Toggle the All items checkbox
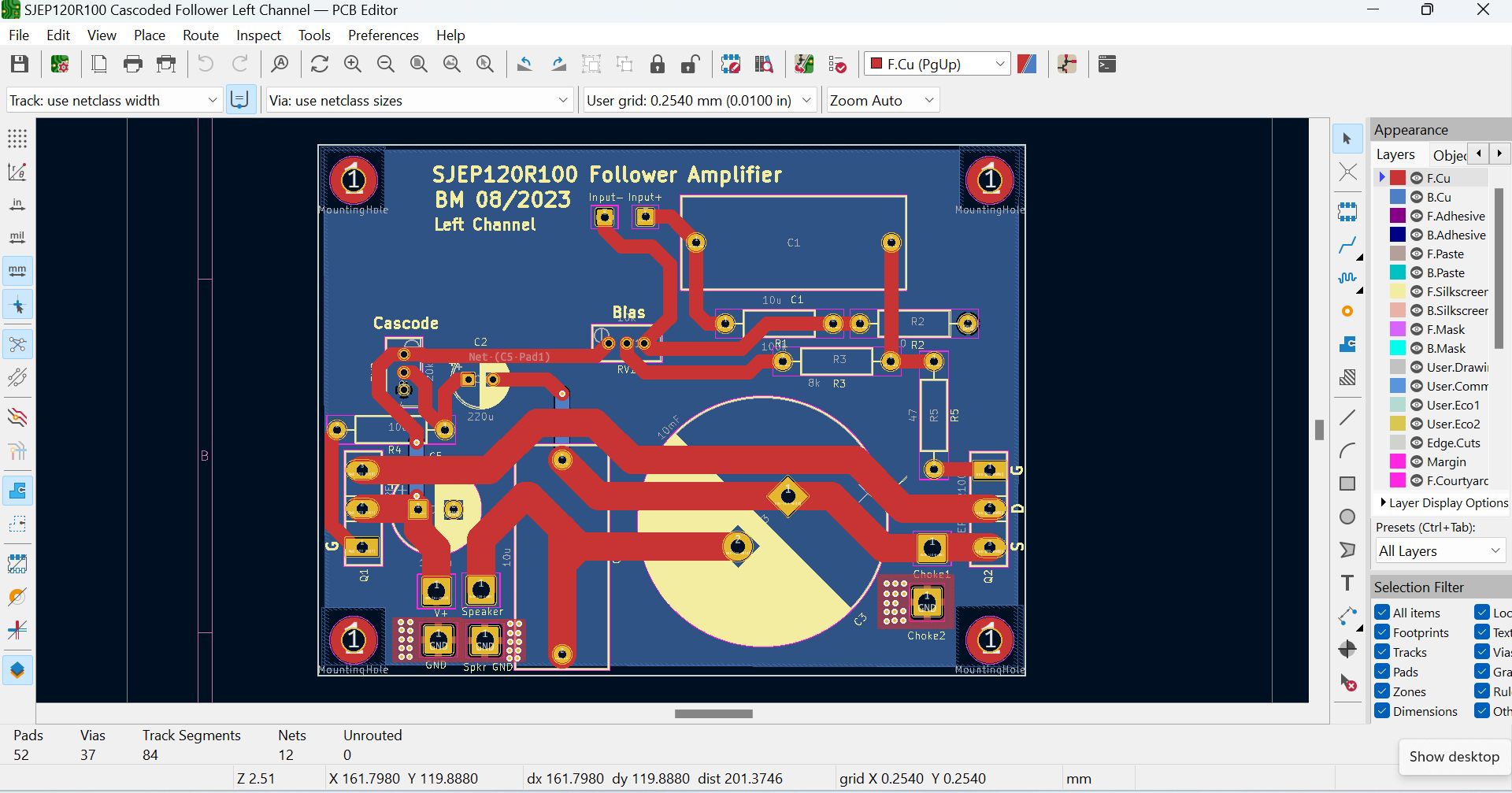Image resolution: width=1512 pixels, height=793 pixels. 1382,612
